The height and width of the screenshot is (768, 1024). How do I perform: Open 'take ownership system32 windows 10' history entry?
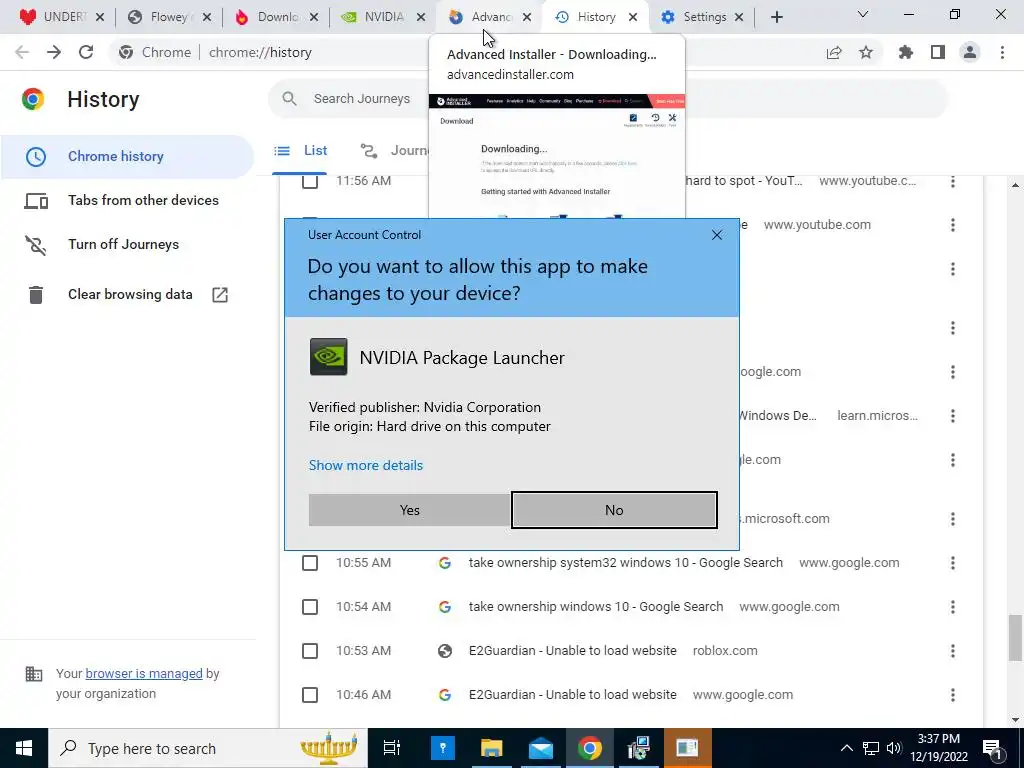click(x=625, y=563)
